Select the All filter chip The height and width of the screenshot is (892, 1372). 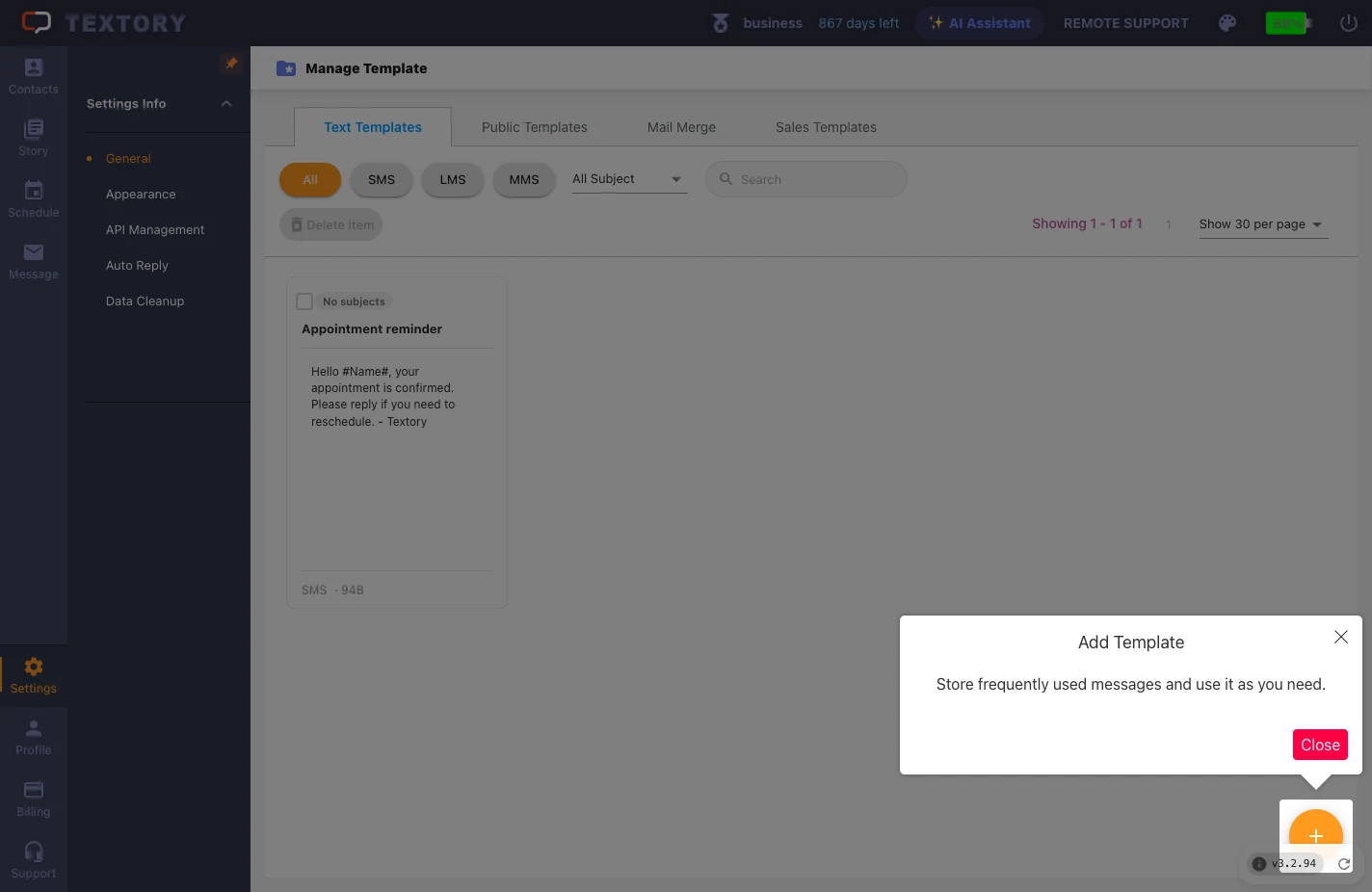point(310,180)
